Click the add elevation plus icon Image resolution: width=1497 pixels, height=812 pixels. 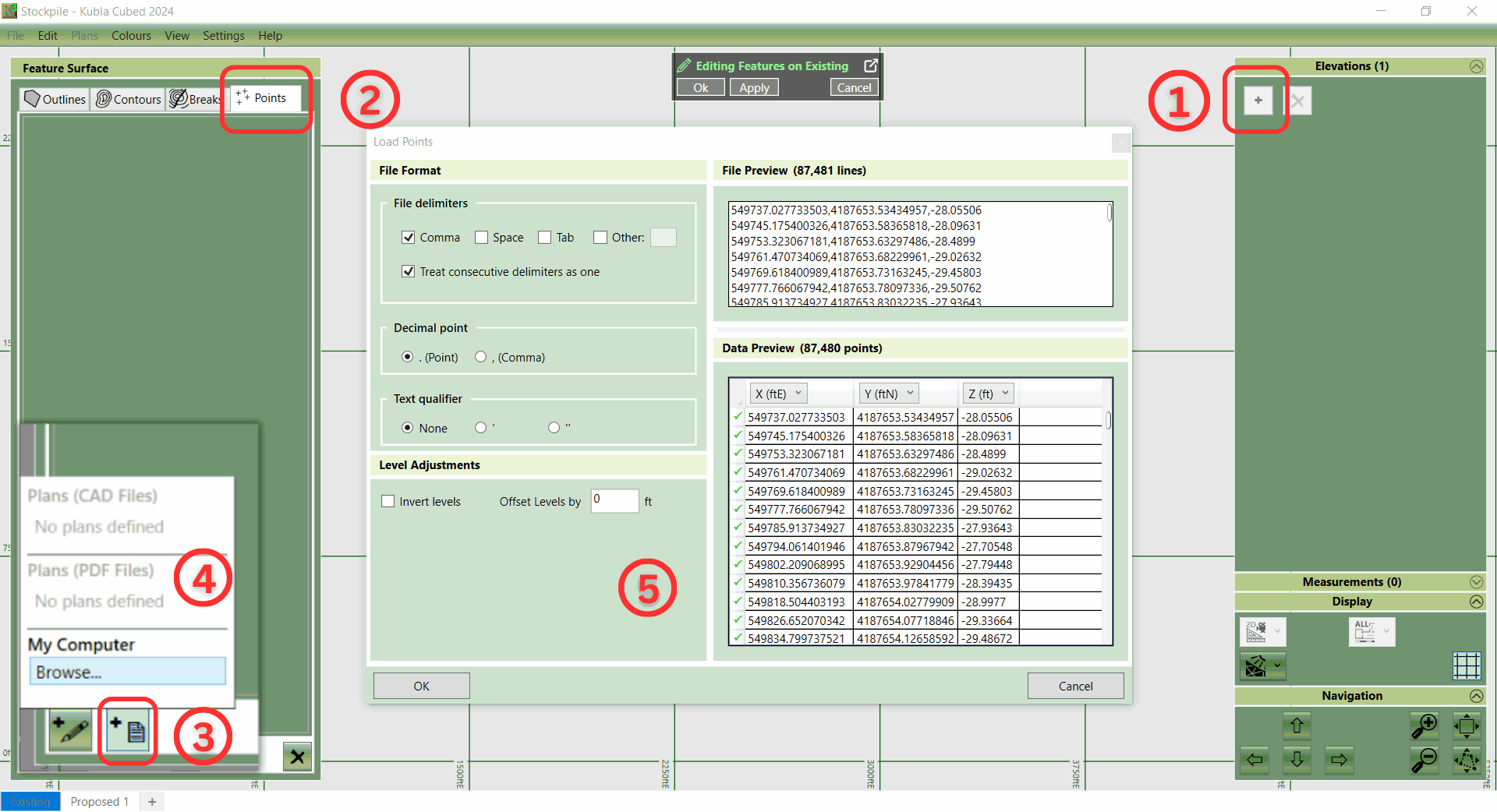[x=1258, y=101]
